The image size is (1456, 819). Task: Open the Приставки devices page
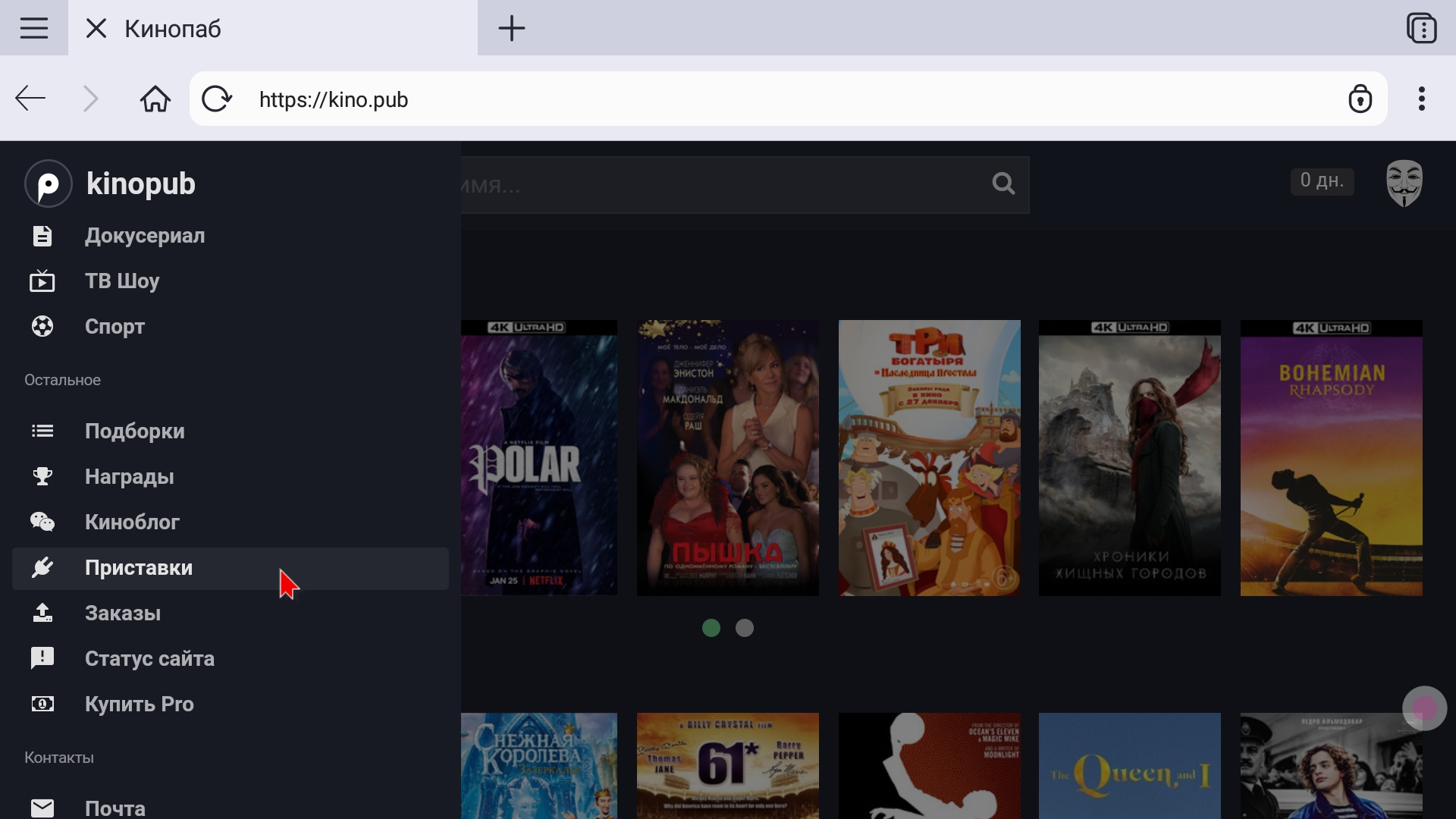tap(231, 569)
